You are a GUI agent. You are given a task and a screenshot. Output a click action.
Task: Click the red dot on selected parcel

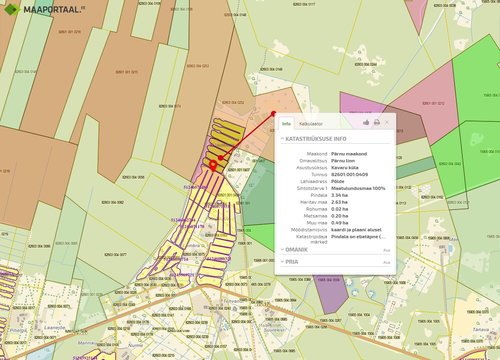click(220, 158)
